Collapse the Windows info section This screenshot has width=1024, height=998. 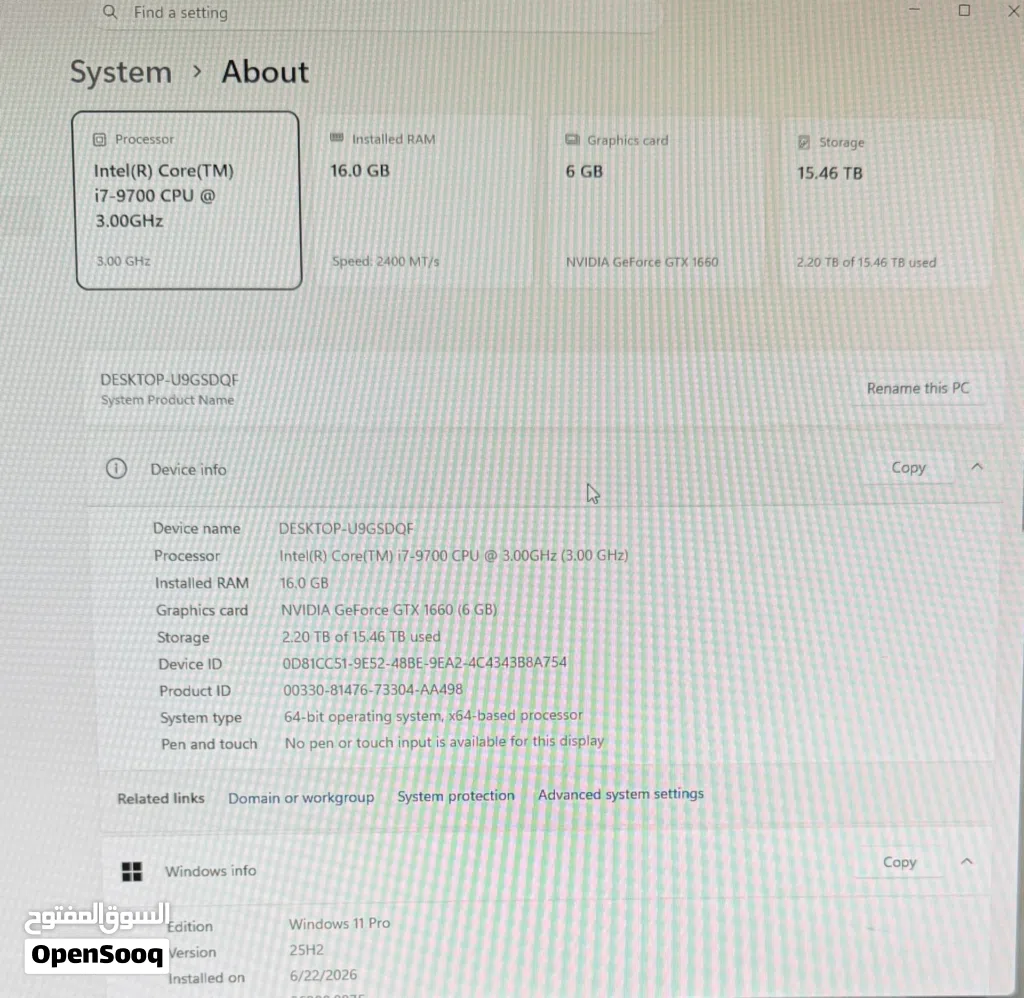967,861
